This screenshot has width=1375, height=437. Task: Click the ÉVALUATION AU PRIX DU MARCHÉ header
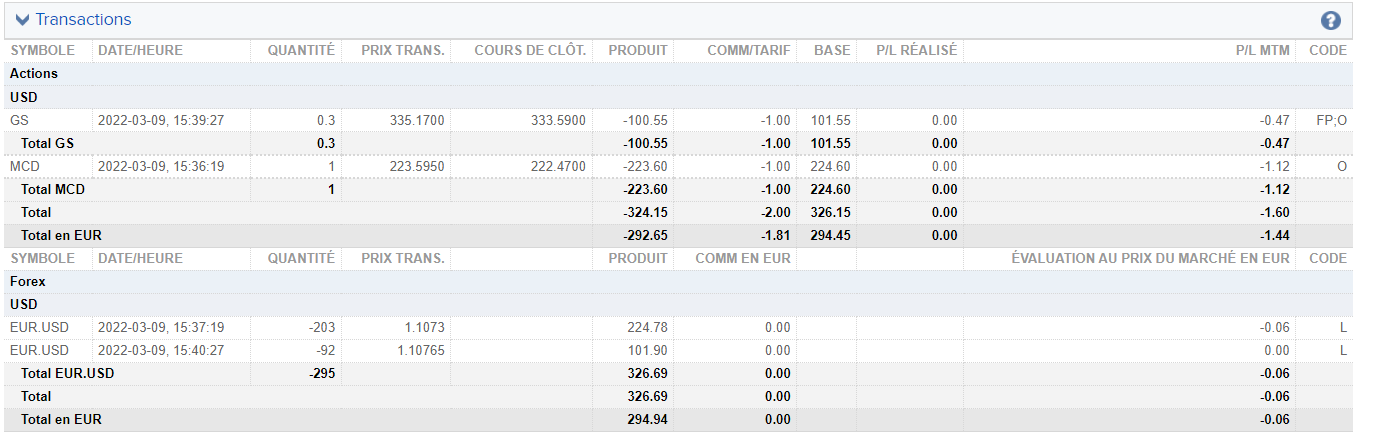click(x=1150, y=258)
